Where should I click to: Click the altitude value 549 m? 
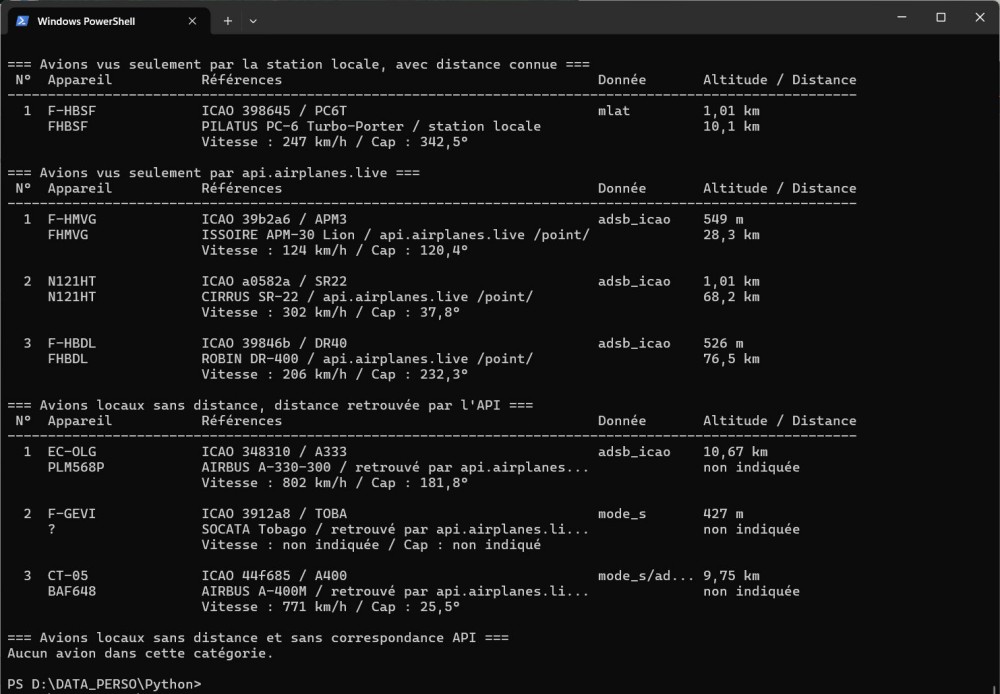pyautogui.click(x=723, y=219)
